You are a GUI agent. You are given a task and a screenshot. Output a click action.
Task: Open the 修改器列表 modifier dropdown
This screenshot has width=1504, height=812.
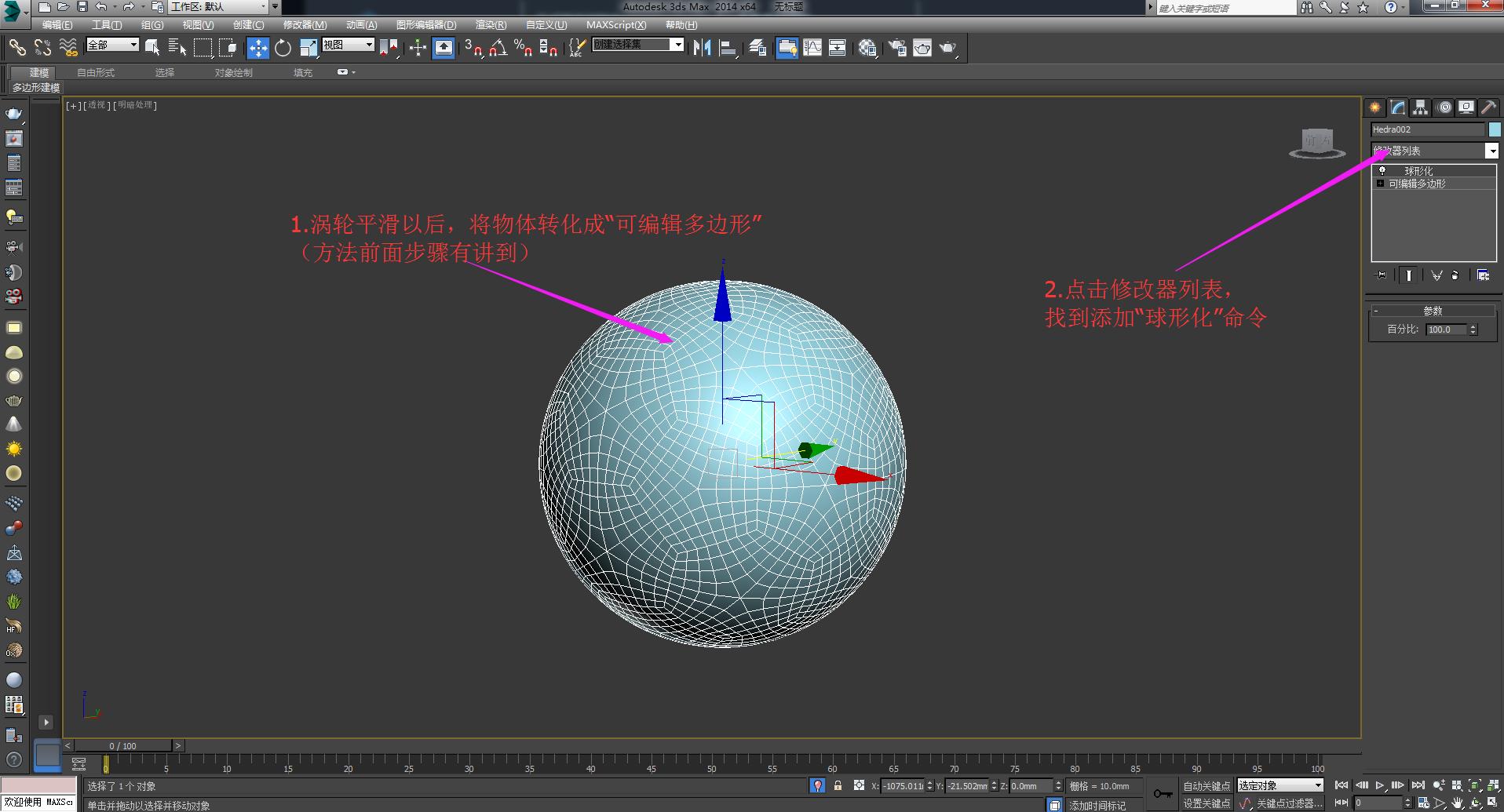(1491, 151)
